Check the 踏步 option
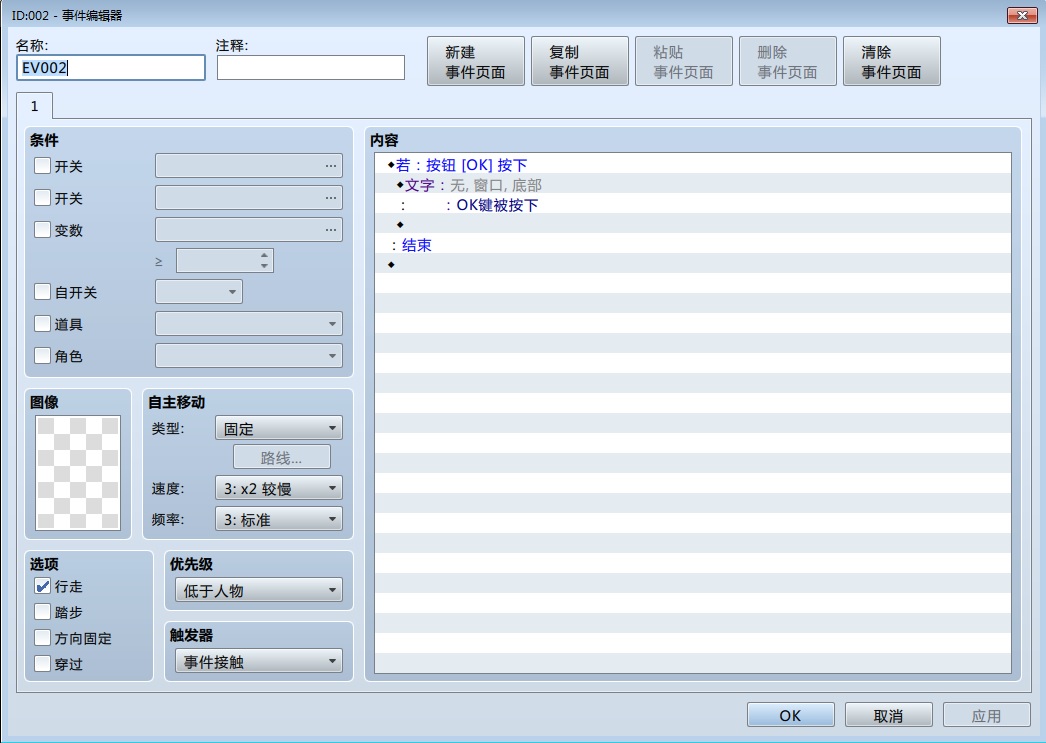 tap(42, 612)
